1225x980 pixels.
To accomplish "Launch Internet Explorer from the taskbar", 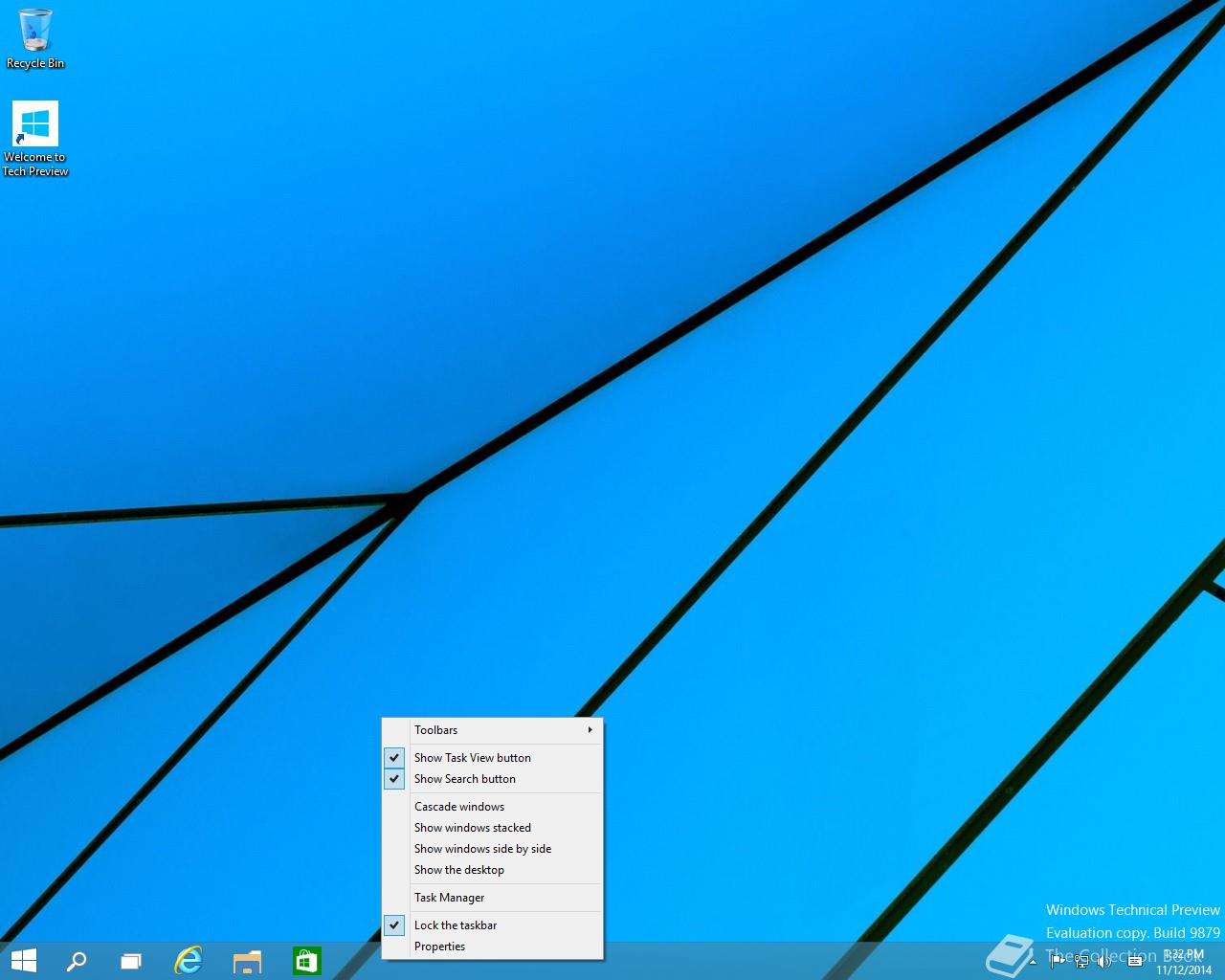I will (x=189, y=961).
